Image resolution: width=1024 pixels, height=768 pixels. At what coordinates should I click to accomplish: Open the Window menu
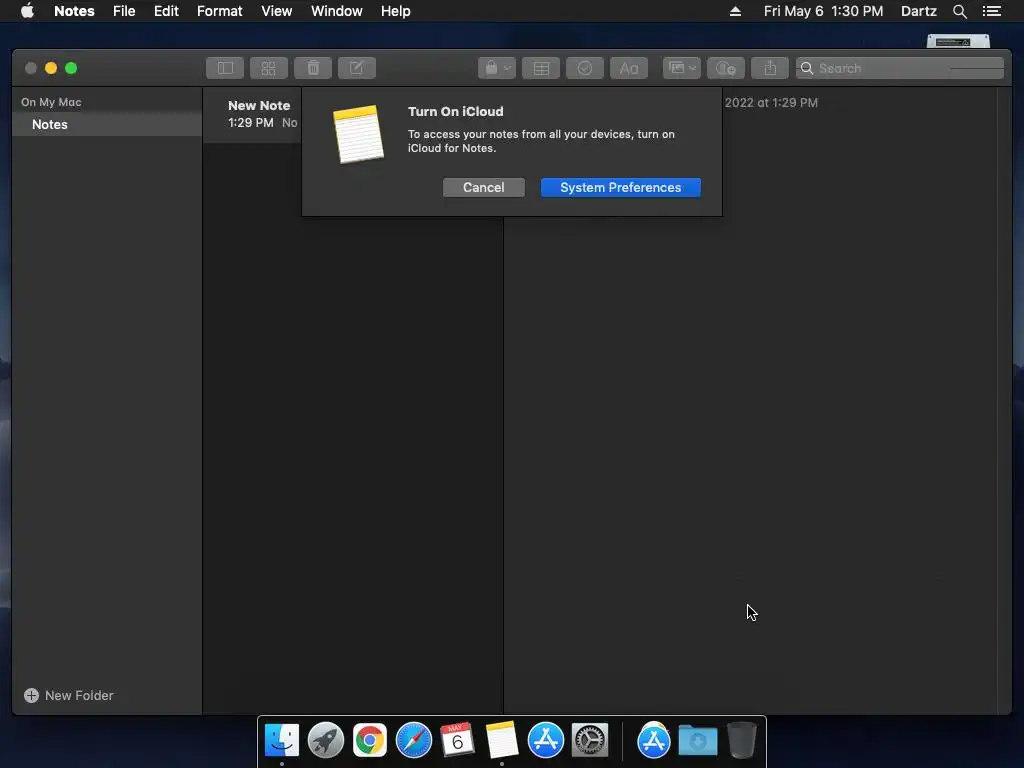tap(336, 11)
